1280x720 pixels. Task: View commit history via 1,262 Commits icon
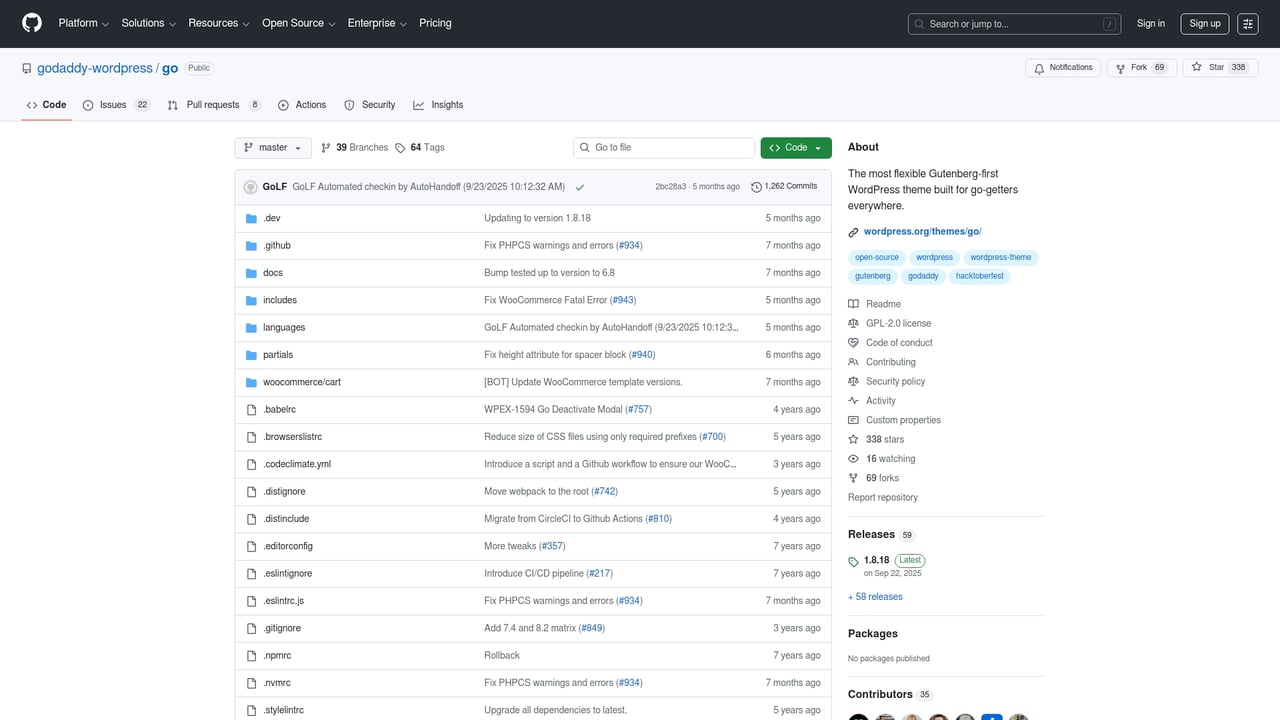pyautogui.click(x=759, y=186)
